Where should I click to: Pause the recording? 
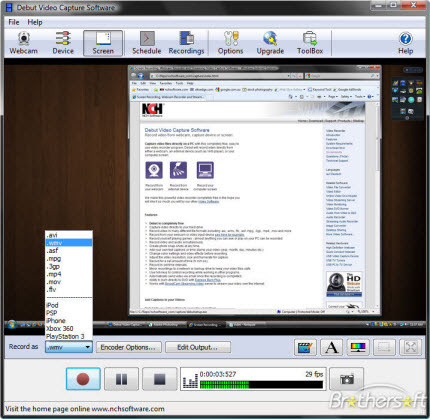(121, 379)
